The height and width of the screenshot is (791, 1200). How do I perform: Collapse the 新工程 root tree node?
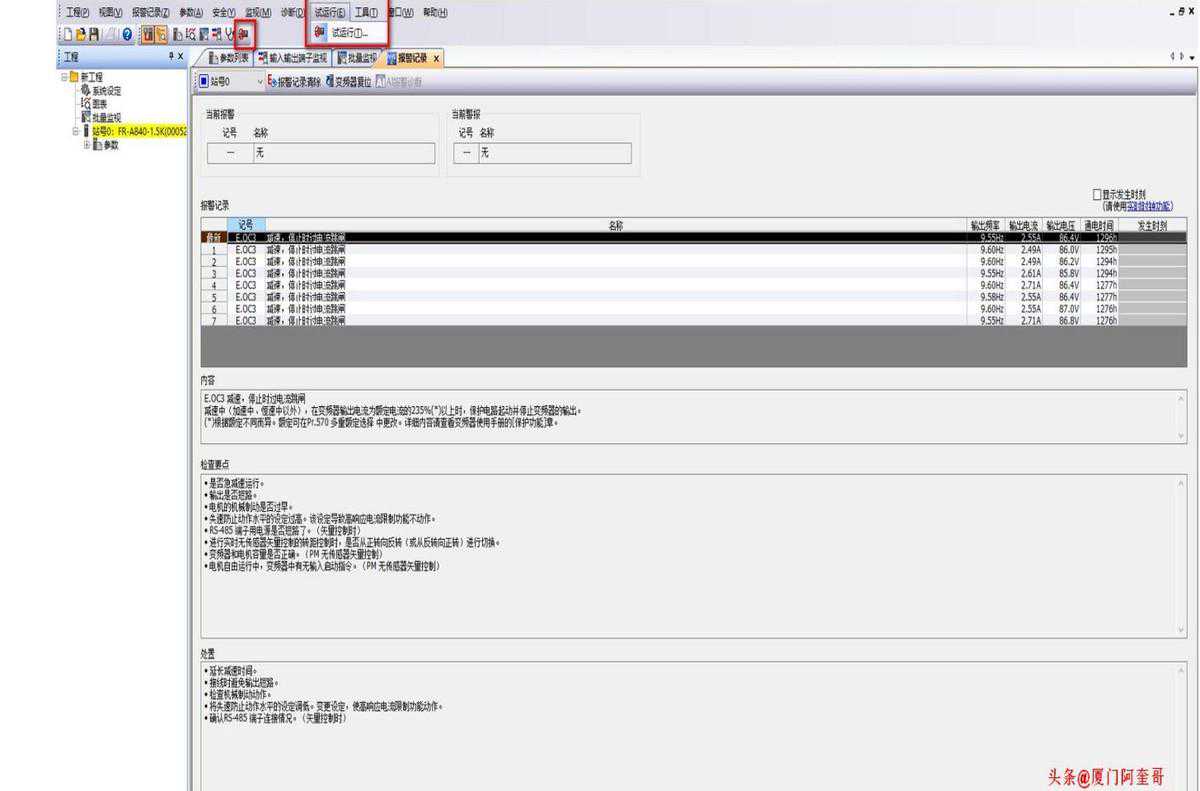tap(64, 77)
